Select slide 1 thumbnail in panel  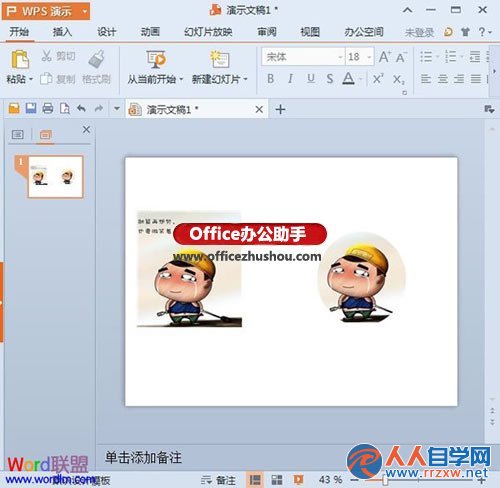pos(55,177)
